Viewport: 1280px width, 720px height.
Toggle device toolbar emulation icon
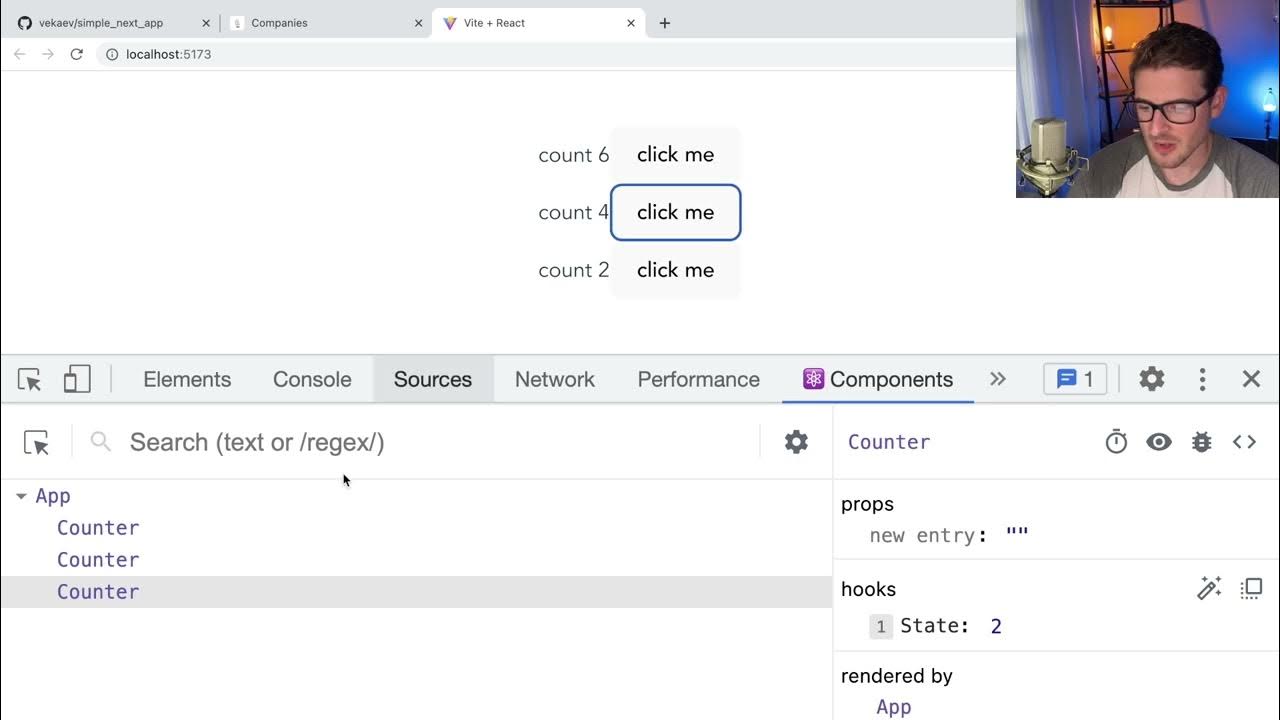77,380
